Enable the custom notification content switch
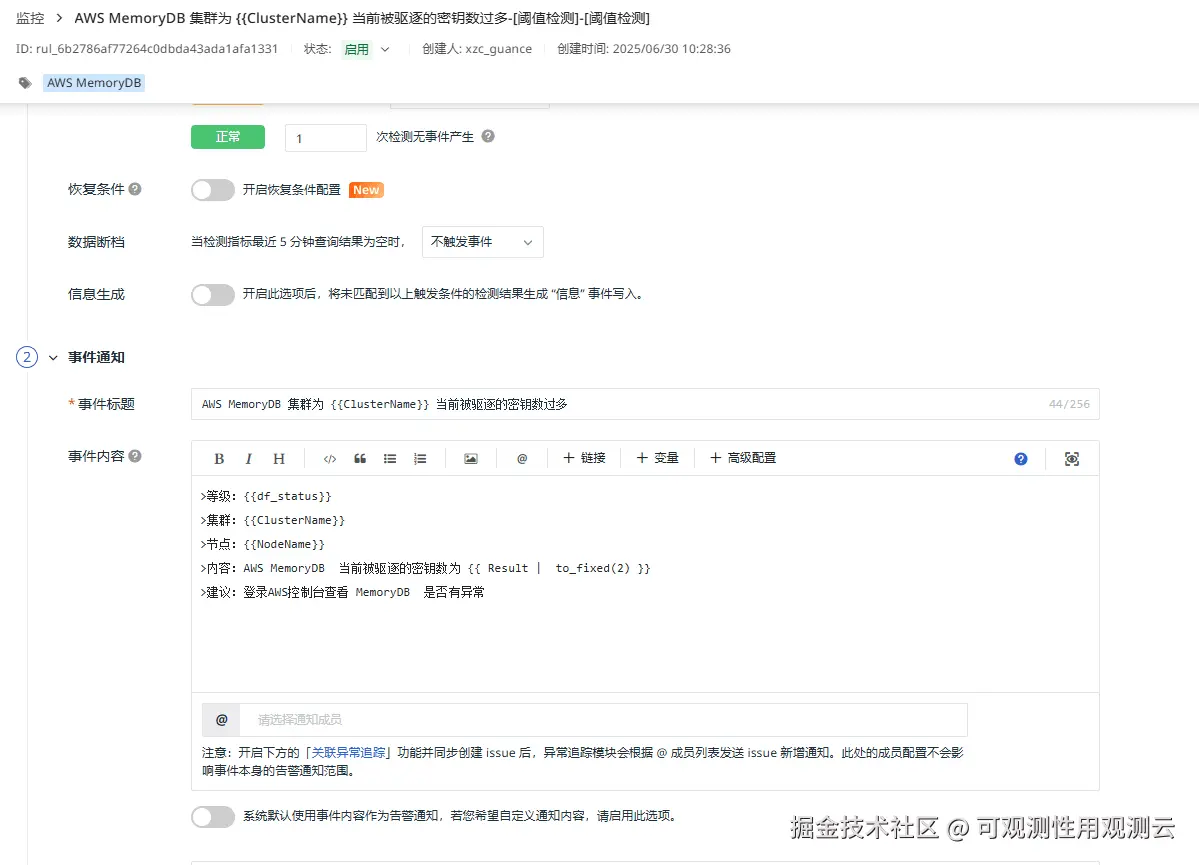This screenshot has height=865, width=1199. [x=213, y=816]
